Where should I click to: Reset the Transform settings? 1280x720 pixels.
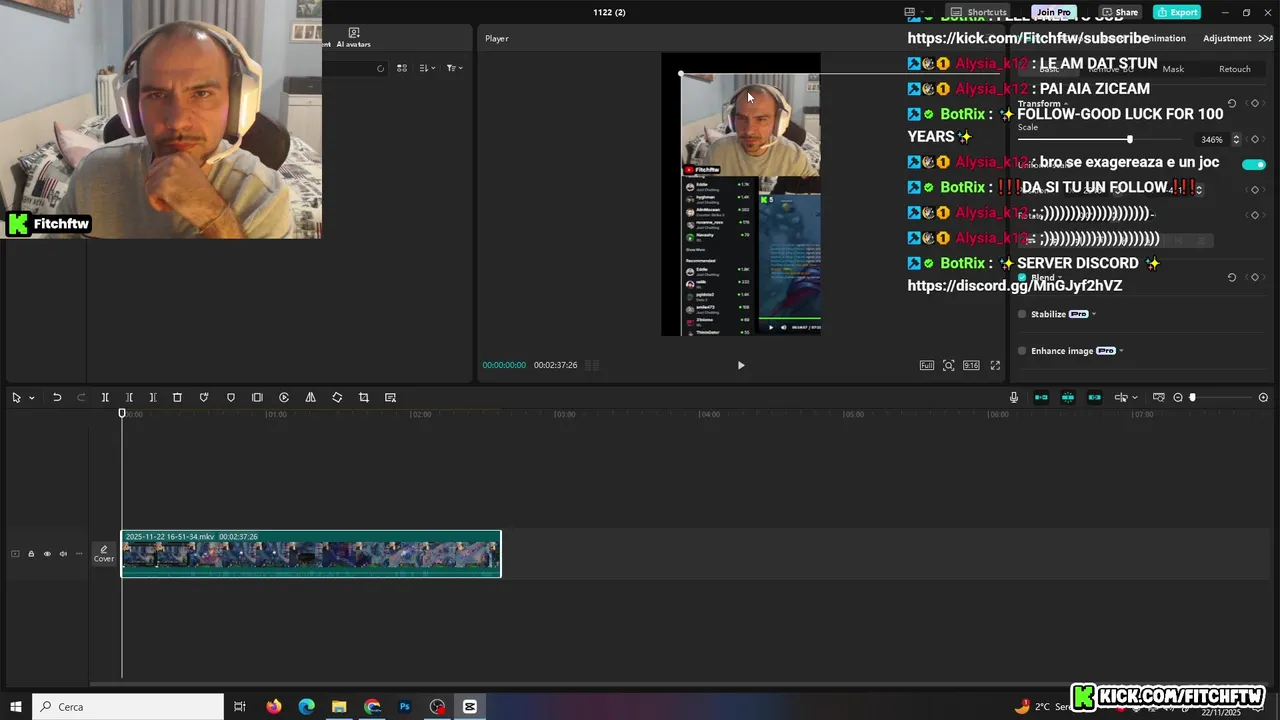pos(1232,103)
